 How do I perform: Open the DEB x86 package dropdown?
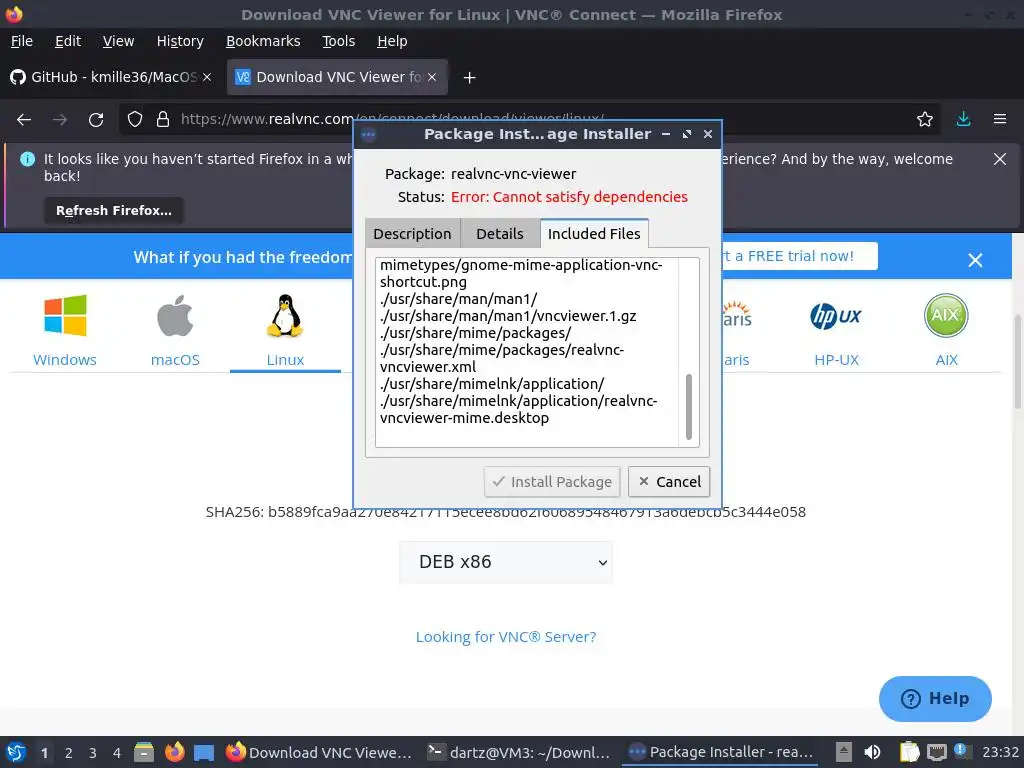tap(506, 562)
